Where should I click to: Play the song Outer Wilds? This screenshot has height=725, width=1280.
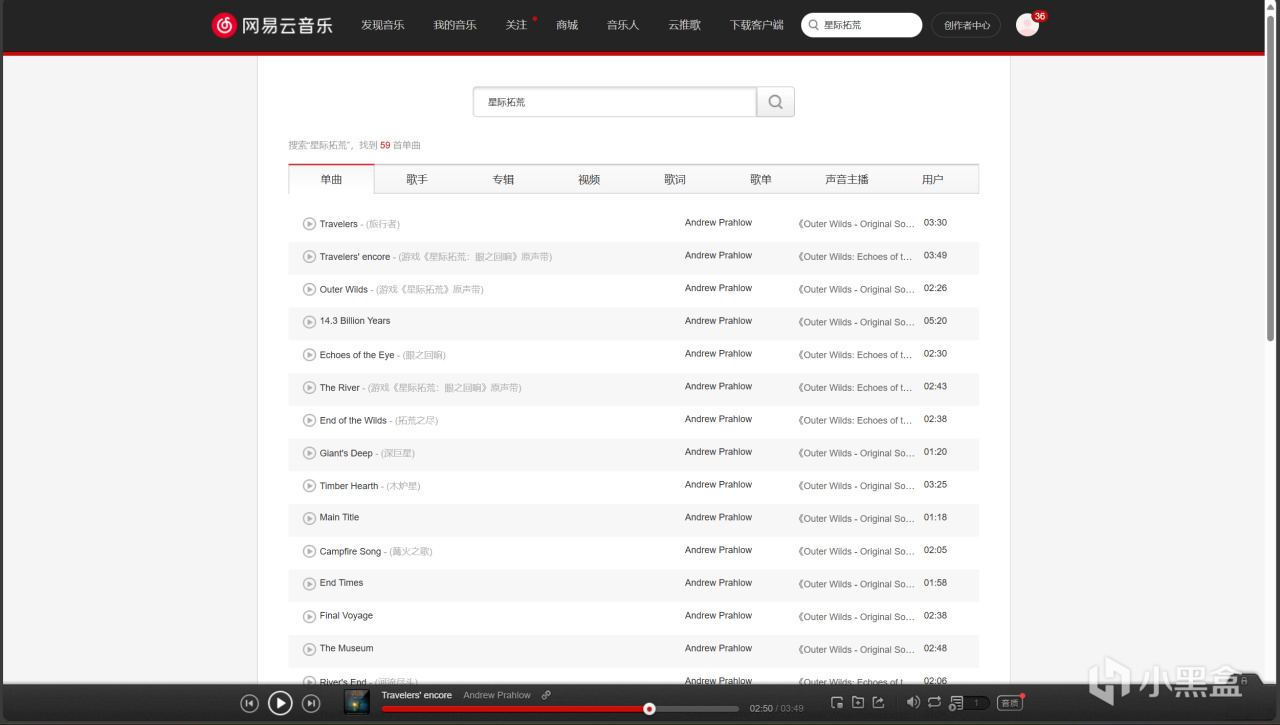click(x=309, y=289)
